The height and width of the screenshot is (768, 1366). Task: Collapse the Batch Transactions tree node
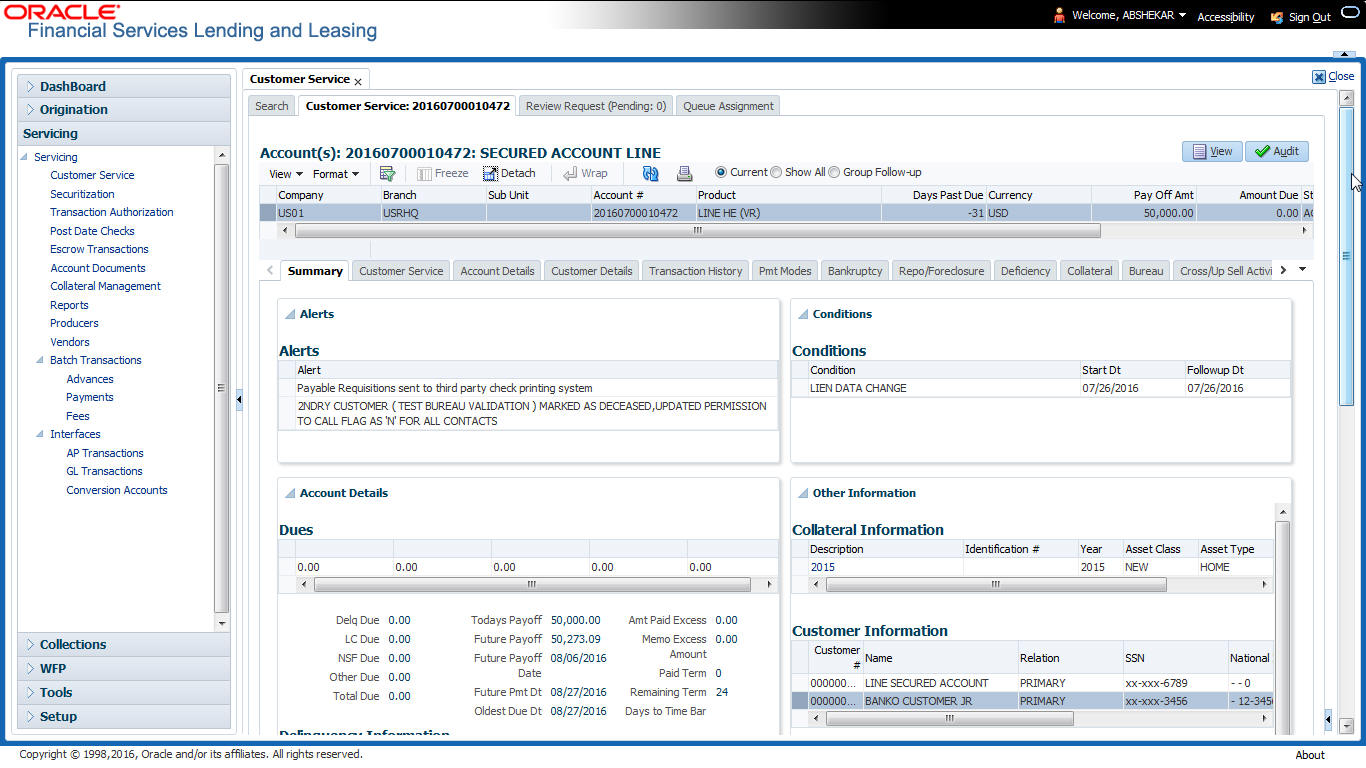(41, 360)
